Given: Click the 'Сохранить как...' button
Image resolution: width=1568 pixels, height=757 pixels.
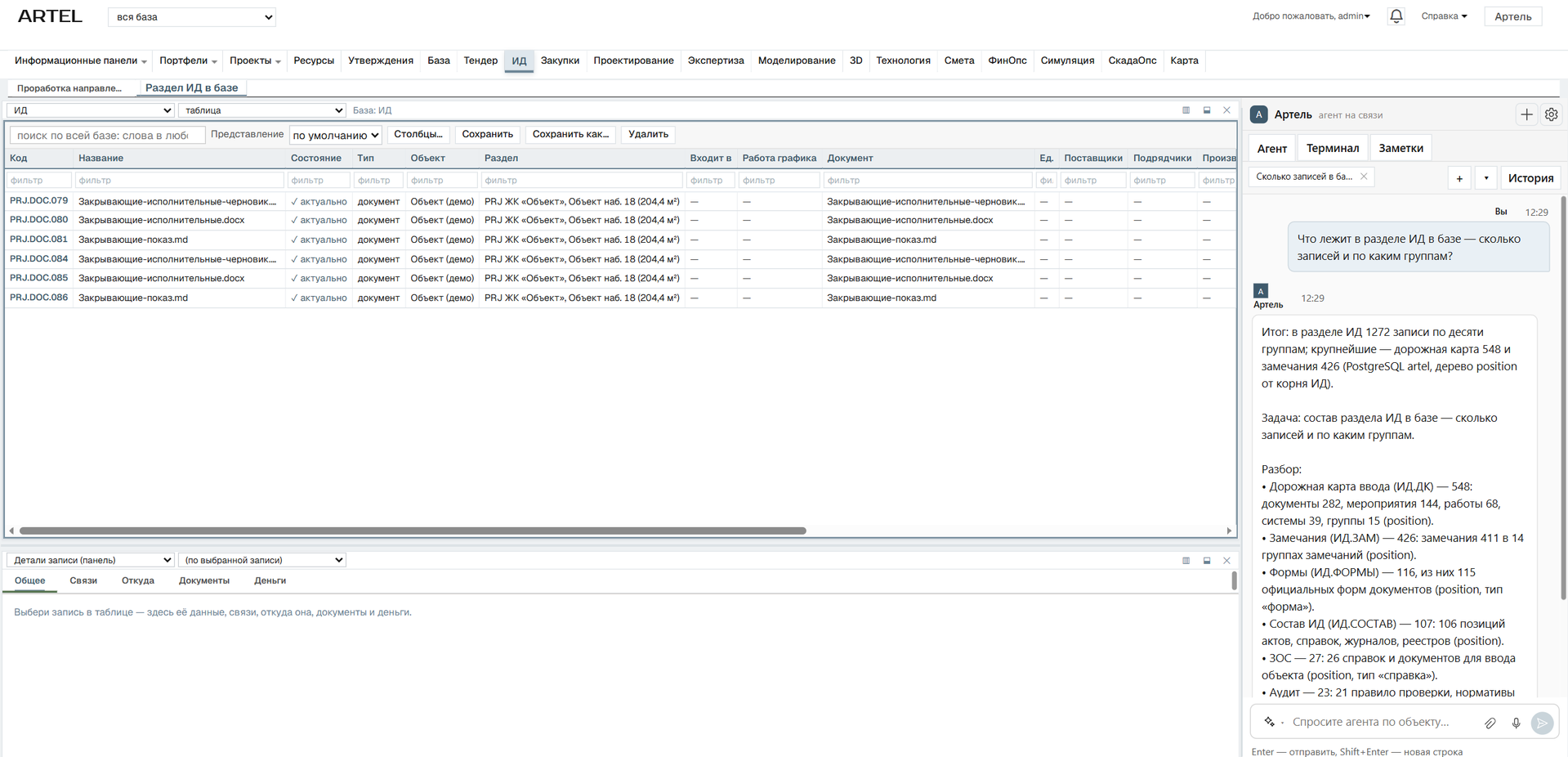Looking at the screenshot, I should coord(570,134).
